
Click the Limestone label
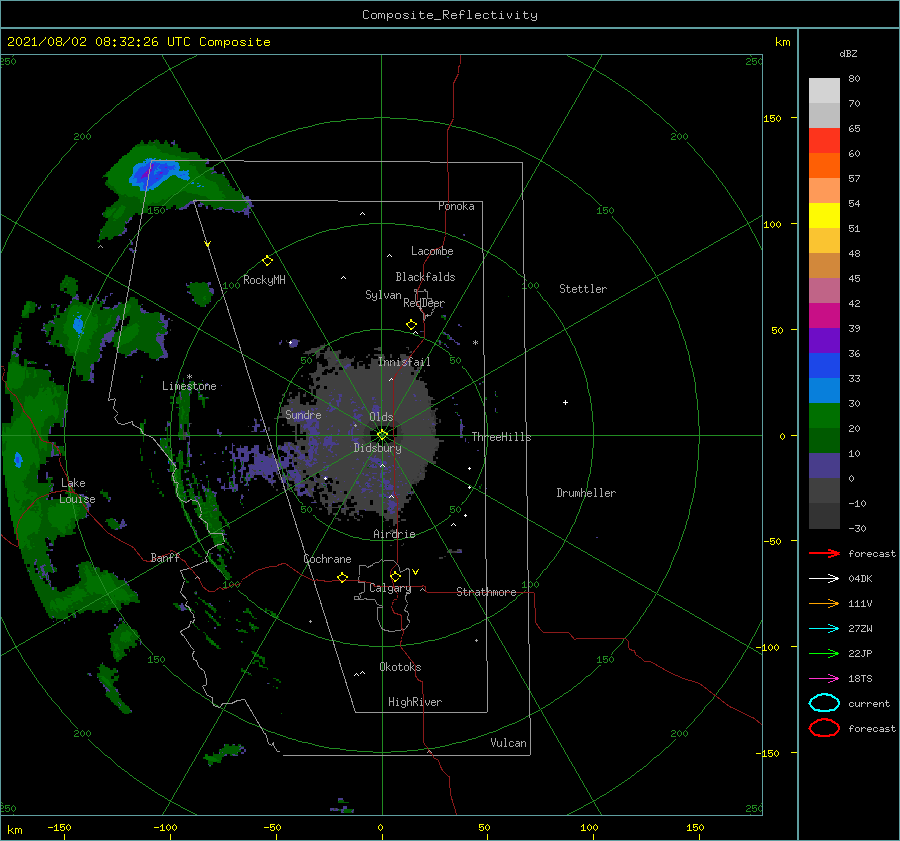189,386
